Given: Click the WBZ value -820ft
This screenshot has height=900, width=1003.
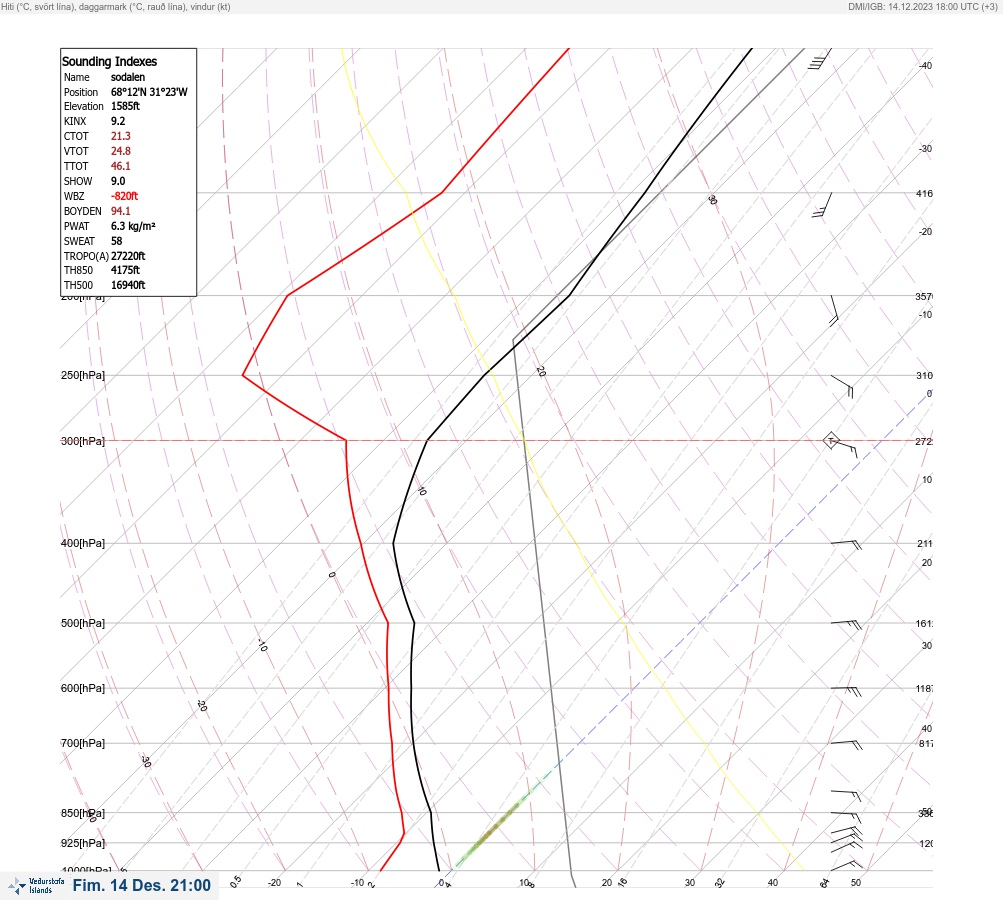Looking at the screenshot, I should 124,196.
